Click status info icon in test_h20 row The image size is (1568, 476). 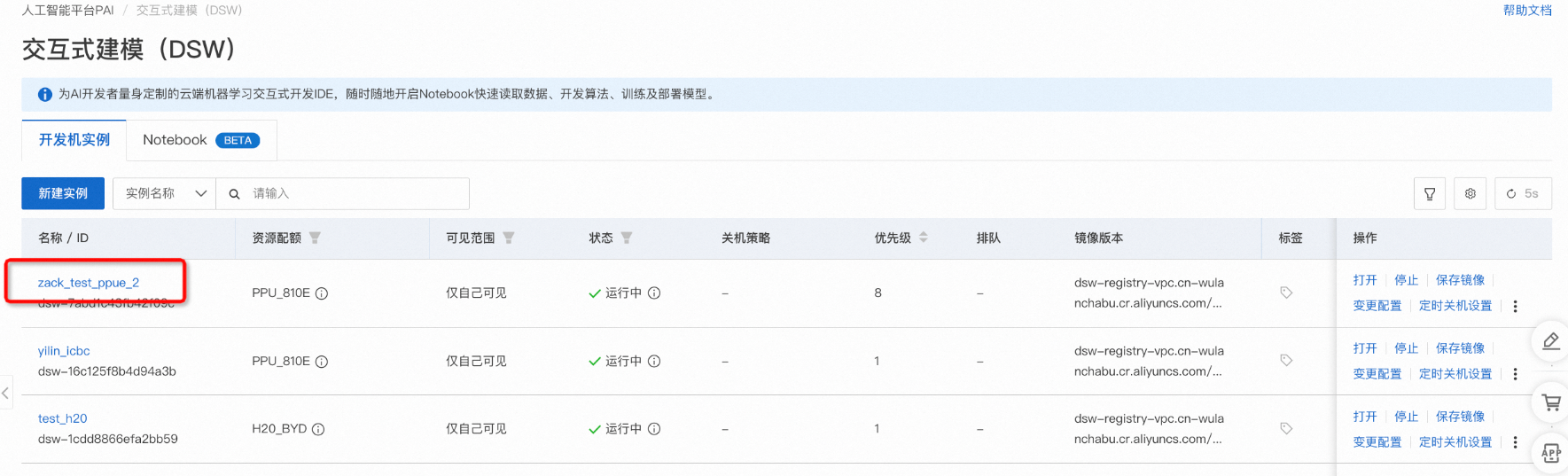[x=654, y=428]
